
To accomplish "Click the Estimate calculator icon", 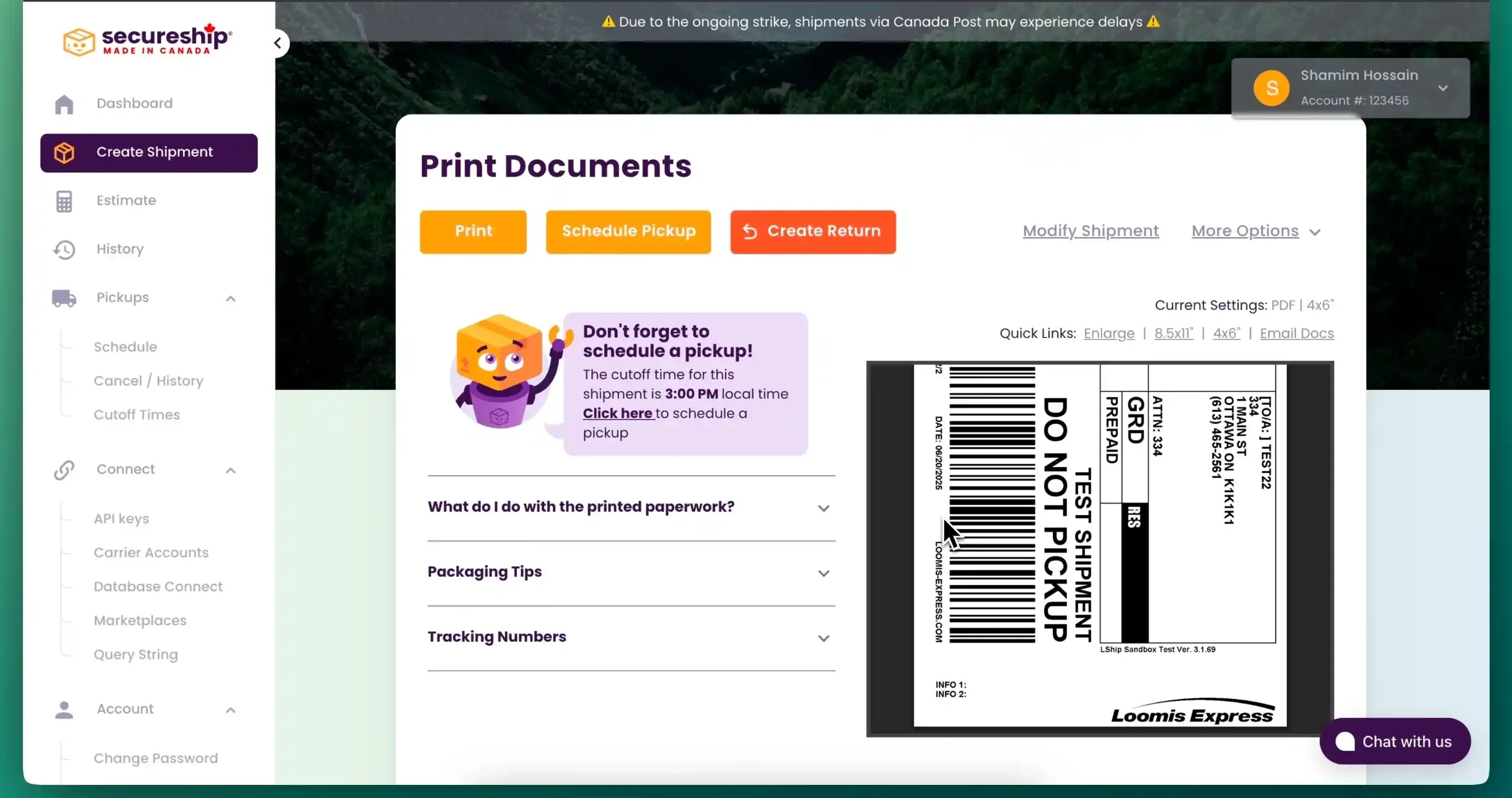I will point(64,201).
